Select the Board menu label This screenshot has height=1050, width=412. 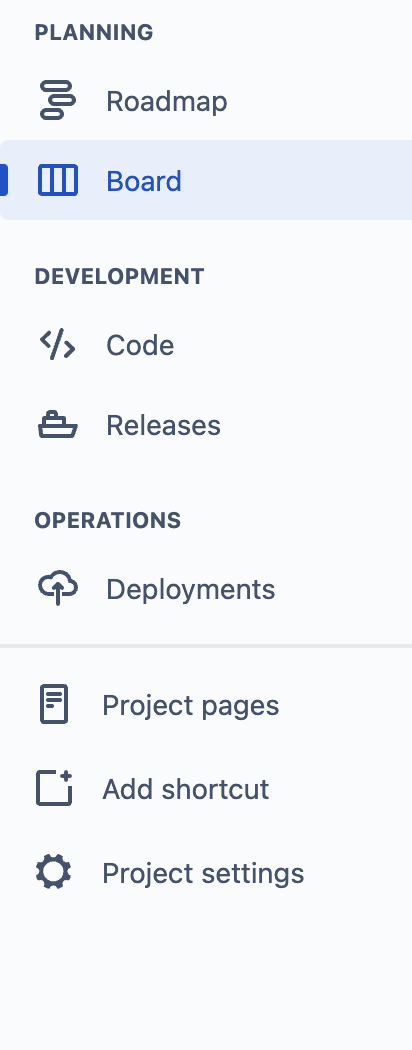[x=144, y=181]
